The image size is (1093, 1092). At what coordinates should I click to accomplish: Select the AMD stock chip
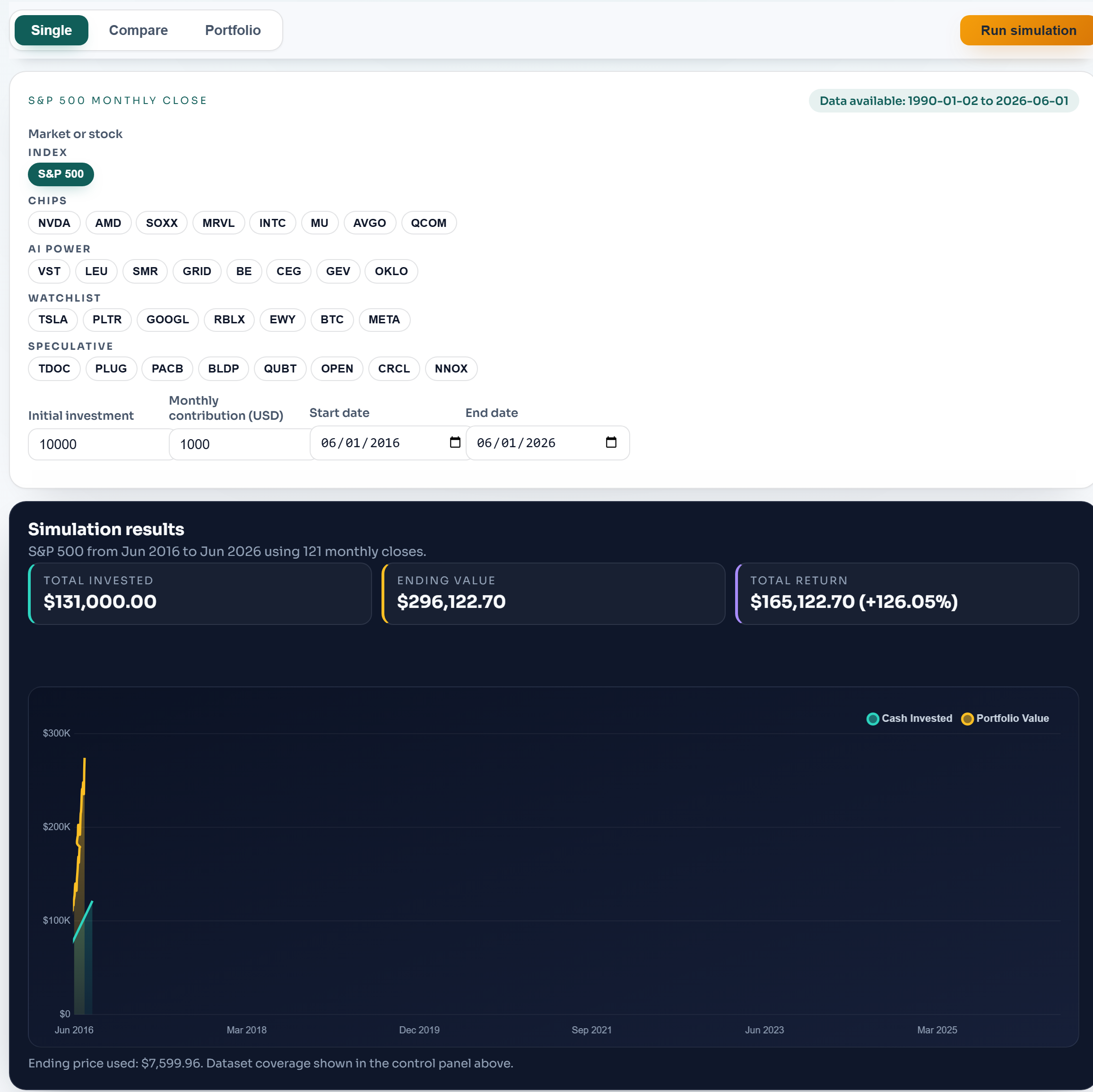pyautogui.click(x=108, y=223)
